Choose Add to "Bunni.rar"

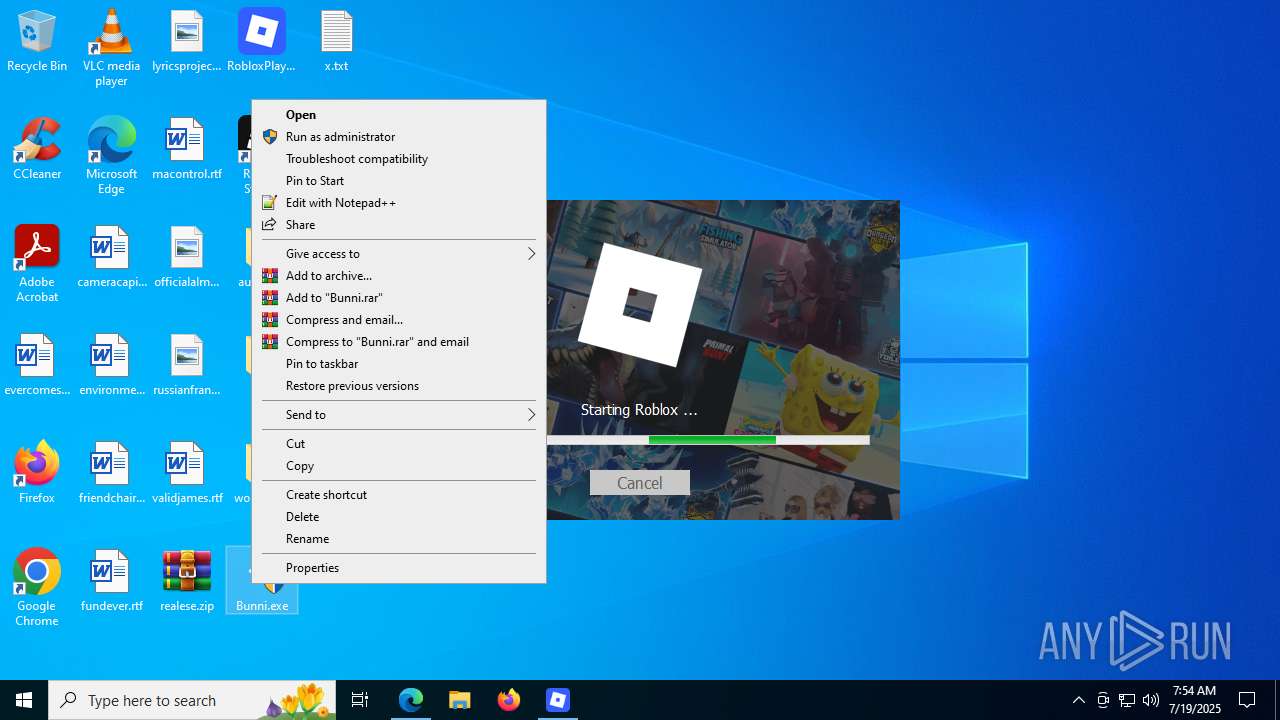(x=398, y=298)
